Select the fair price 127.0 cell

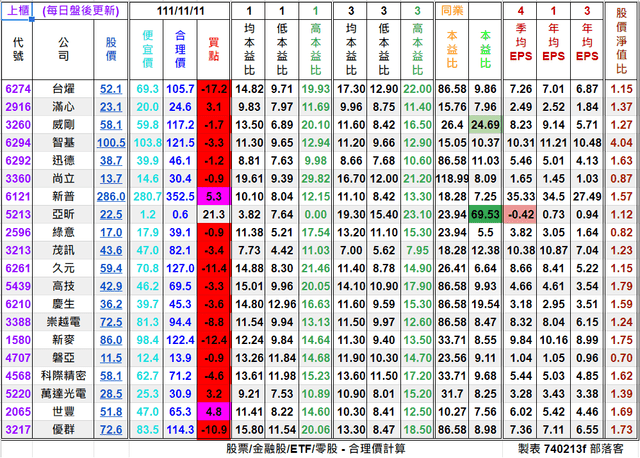(x=180, y=269)
